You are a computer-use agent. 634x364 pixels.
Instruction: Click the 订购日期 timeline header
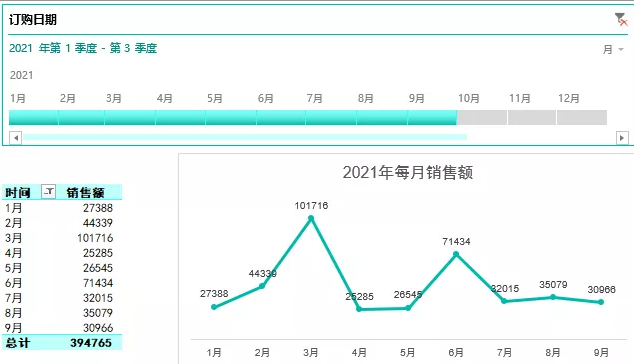tap(33, 19)
